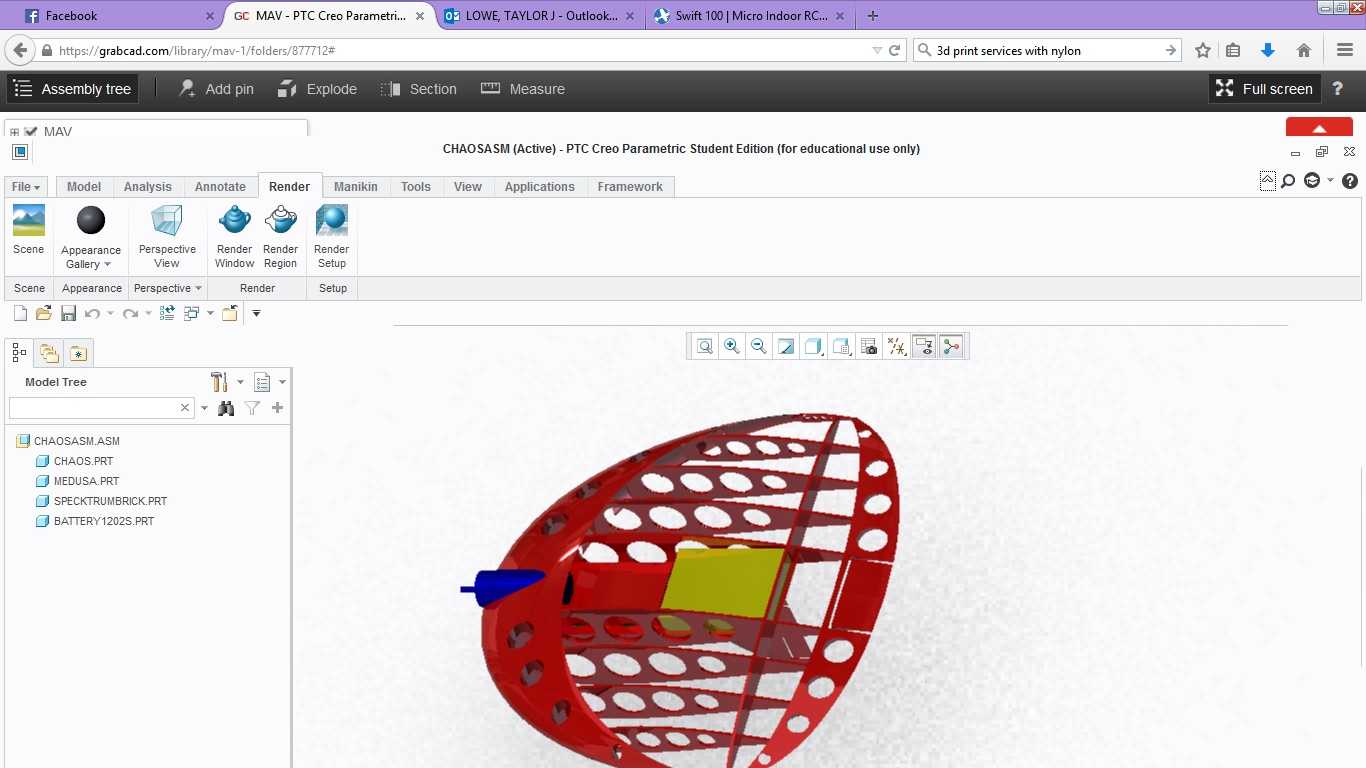Screen dimensions: 1366x768
Task: Toggle Perspective View
Action: click(167, 237)
